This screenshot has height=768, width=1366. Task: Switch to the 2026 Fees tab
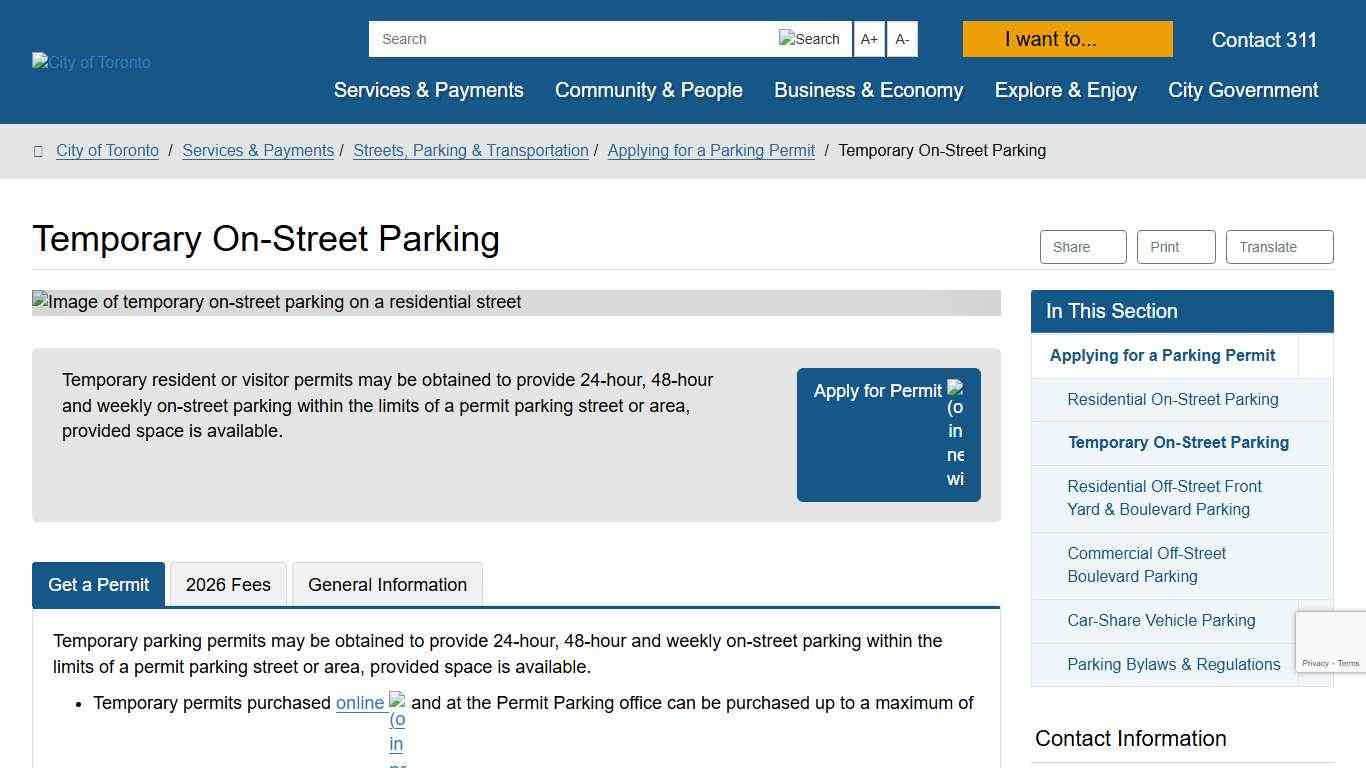click(227, 584)
